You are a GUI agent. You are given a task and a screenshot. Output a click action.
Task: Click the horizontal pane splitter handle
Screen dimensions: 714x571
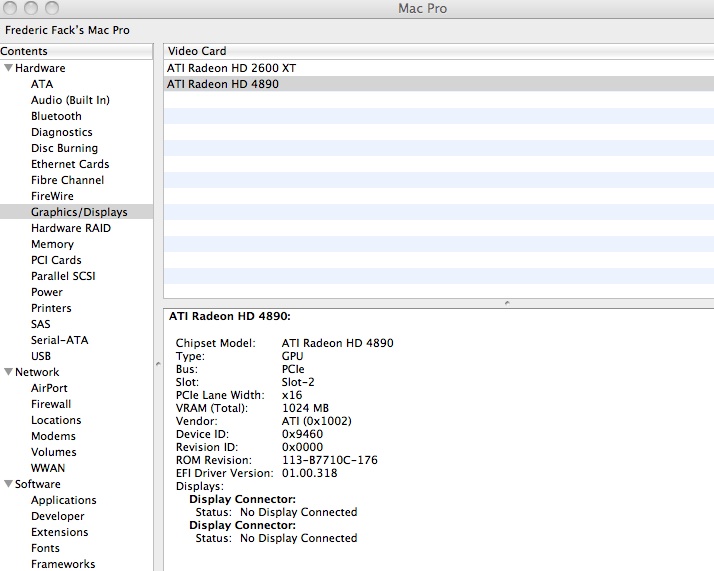click(x=507, y=303)
